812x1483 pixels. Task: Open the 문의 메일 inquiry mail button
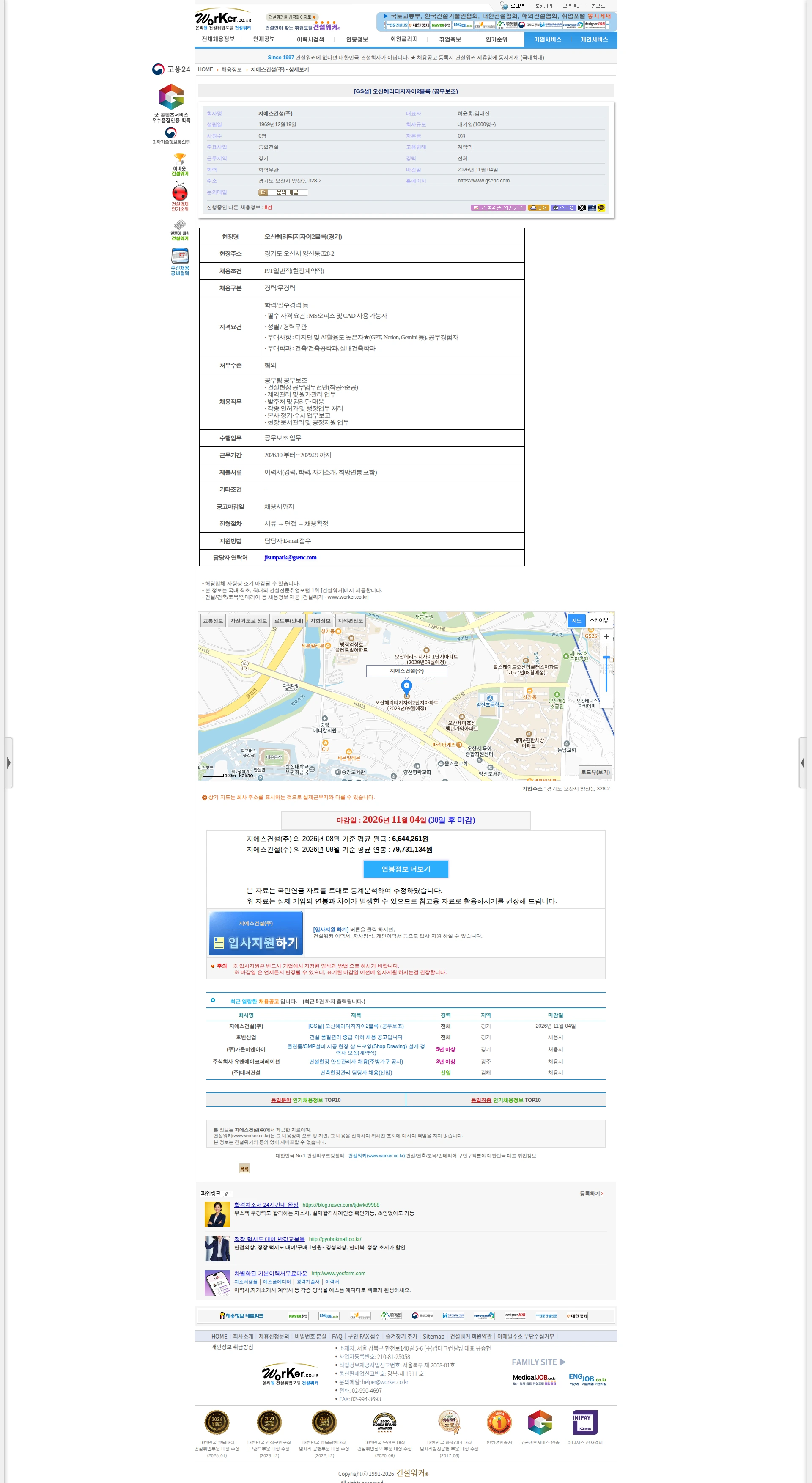tap(283, 192)
